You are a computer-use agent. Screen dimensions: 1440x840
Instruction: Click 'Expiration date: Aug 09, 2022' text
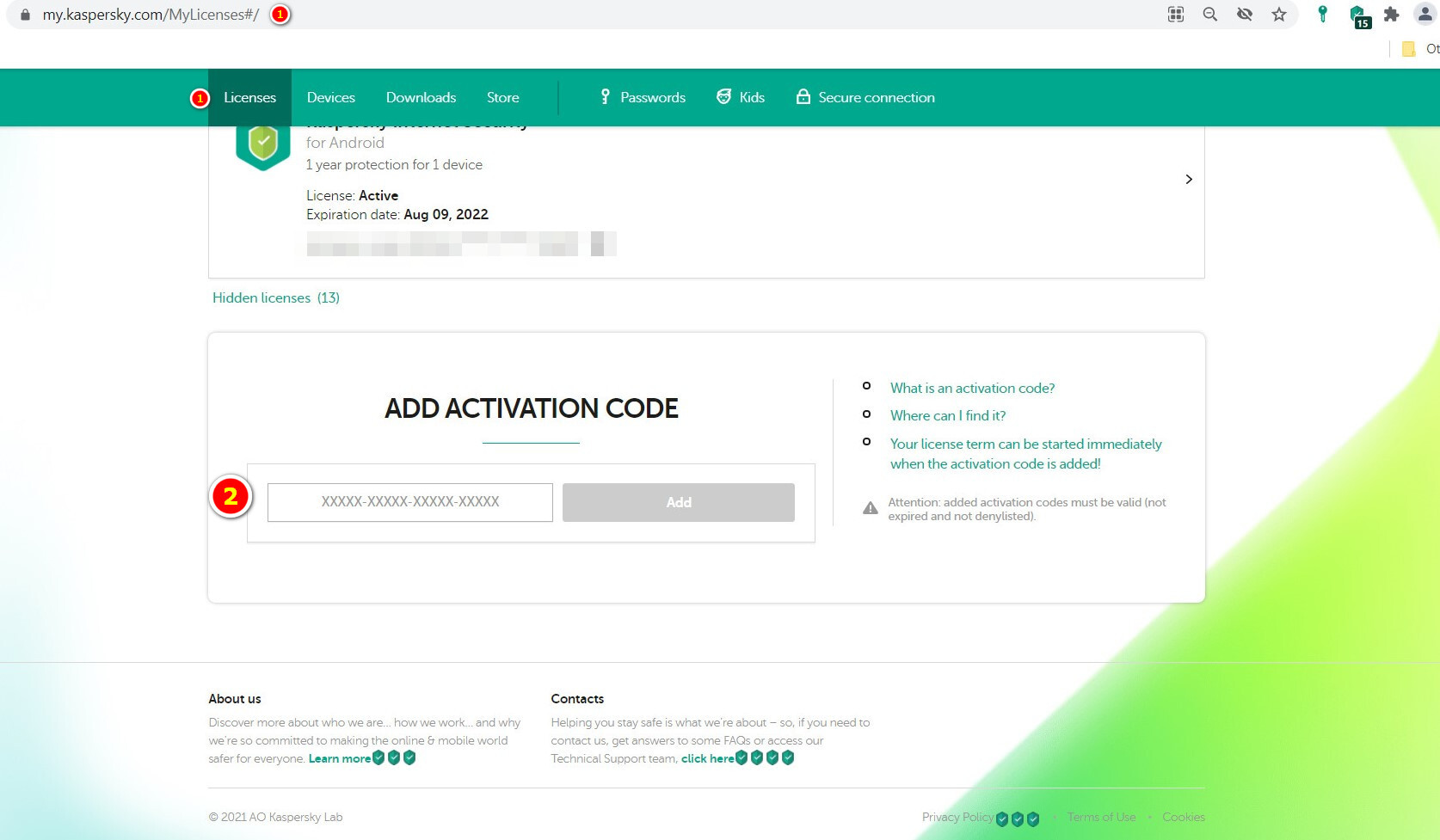click(x=397, y=215)
